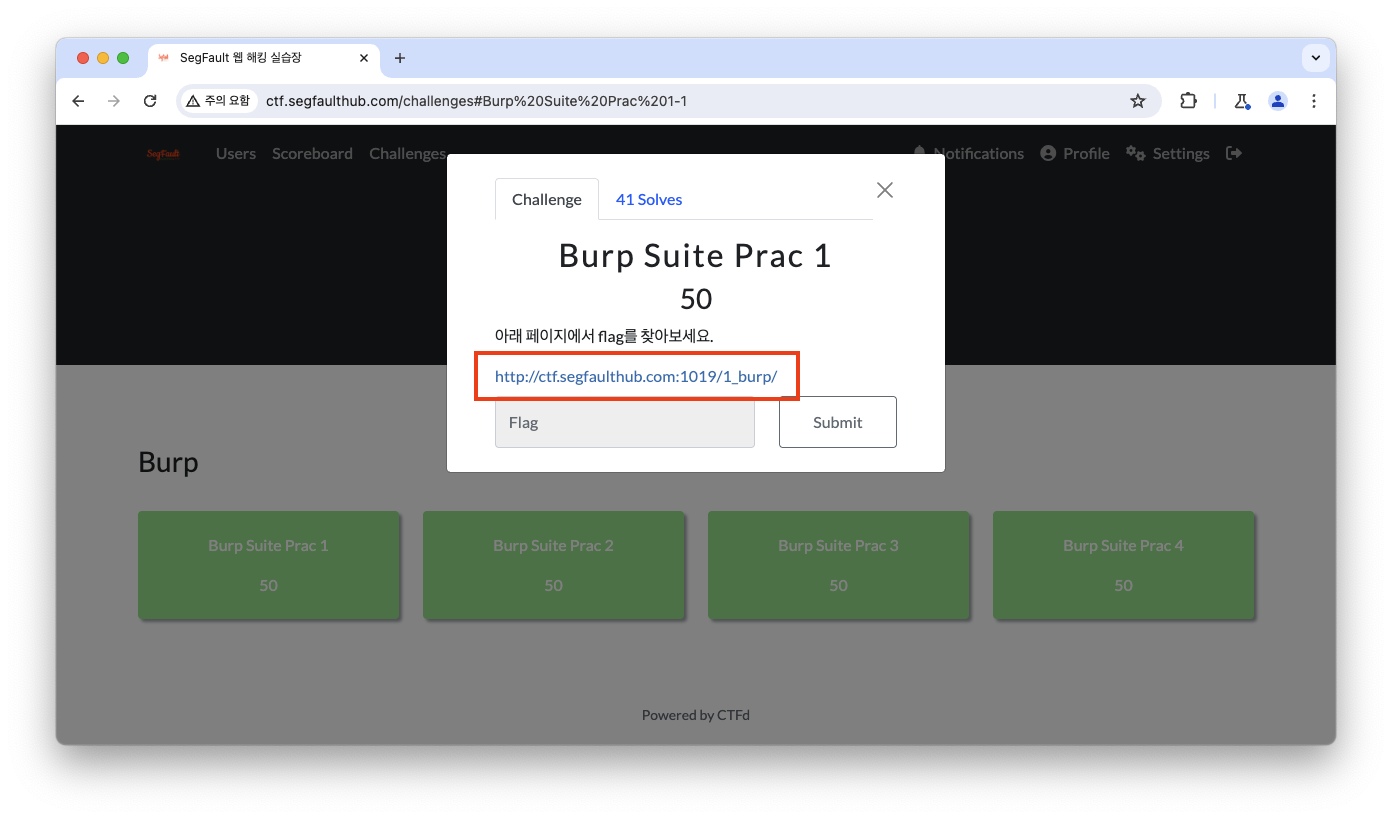Click the 'Not secure' warning badge
The image size is (1392, 819).
pos(218,101)
